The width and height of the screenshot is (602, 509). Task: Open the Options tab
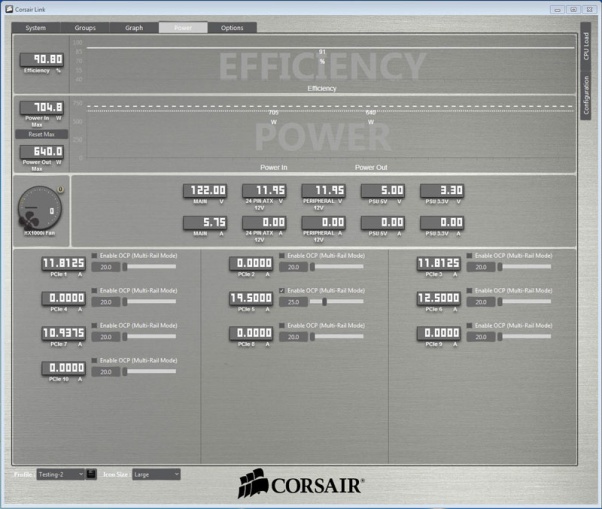tap(232, 28)
